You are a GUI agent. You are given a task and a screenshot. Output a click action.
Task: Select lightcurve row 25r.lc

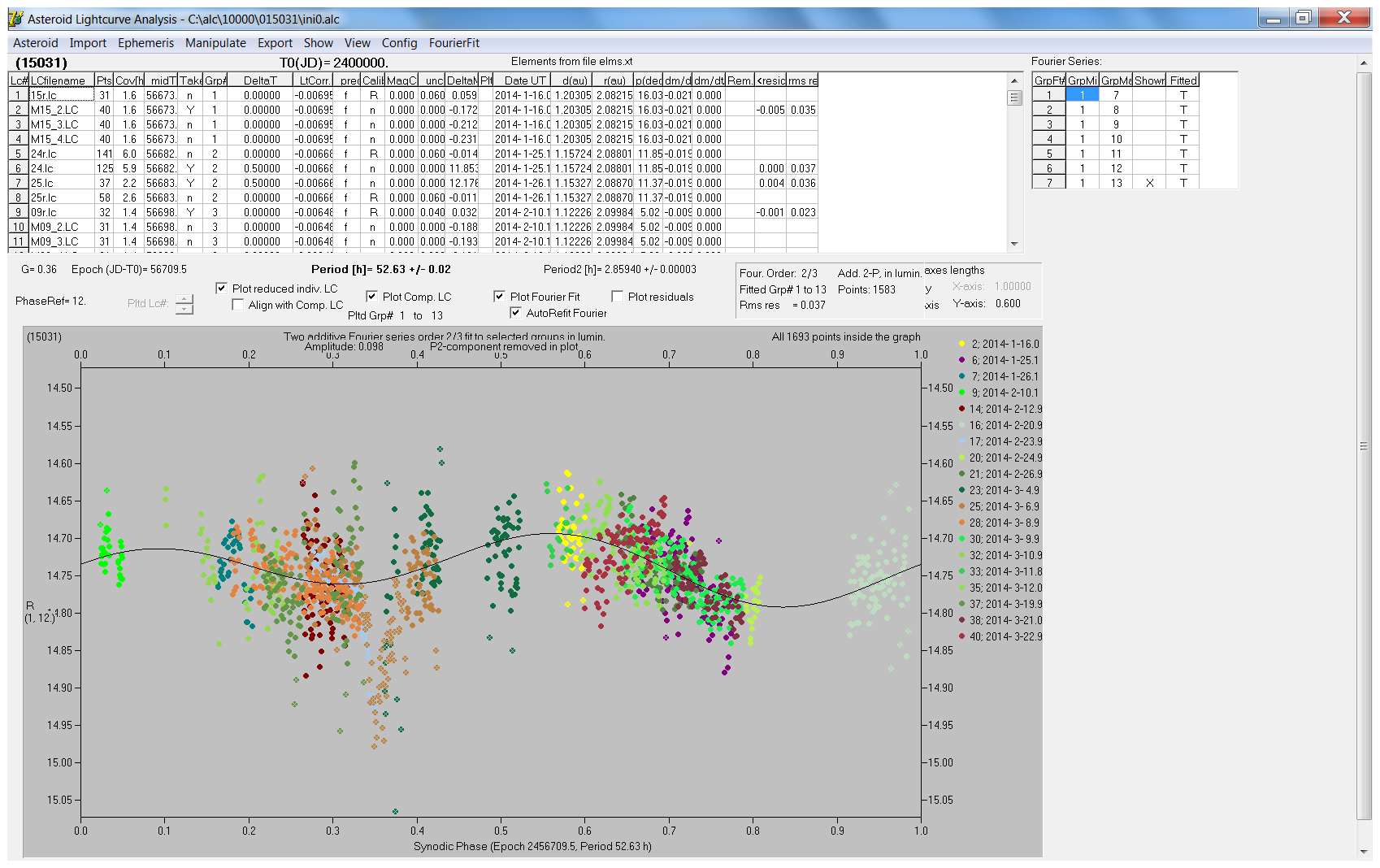[413, 197]
